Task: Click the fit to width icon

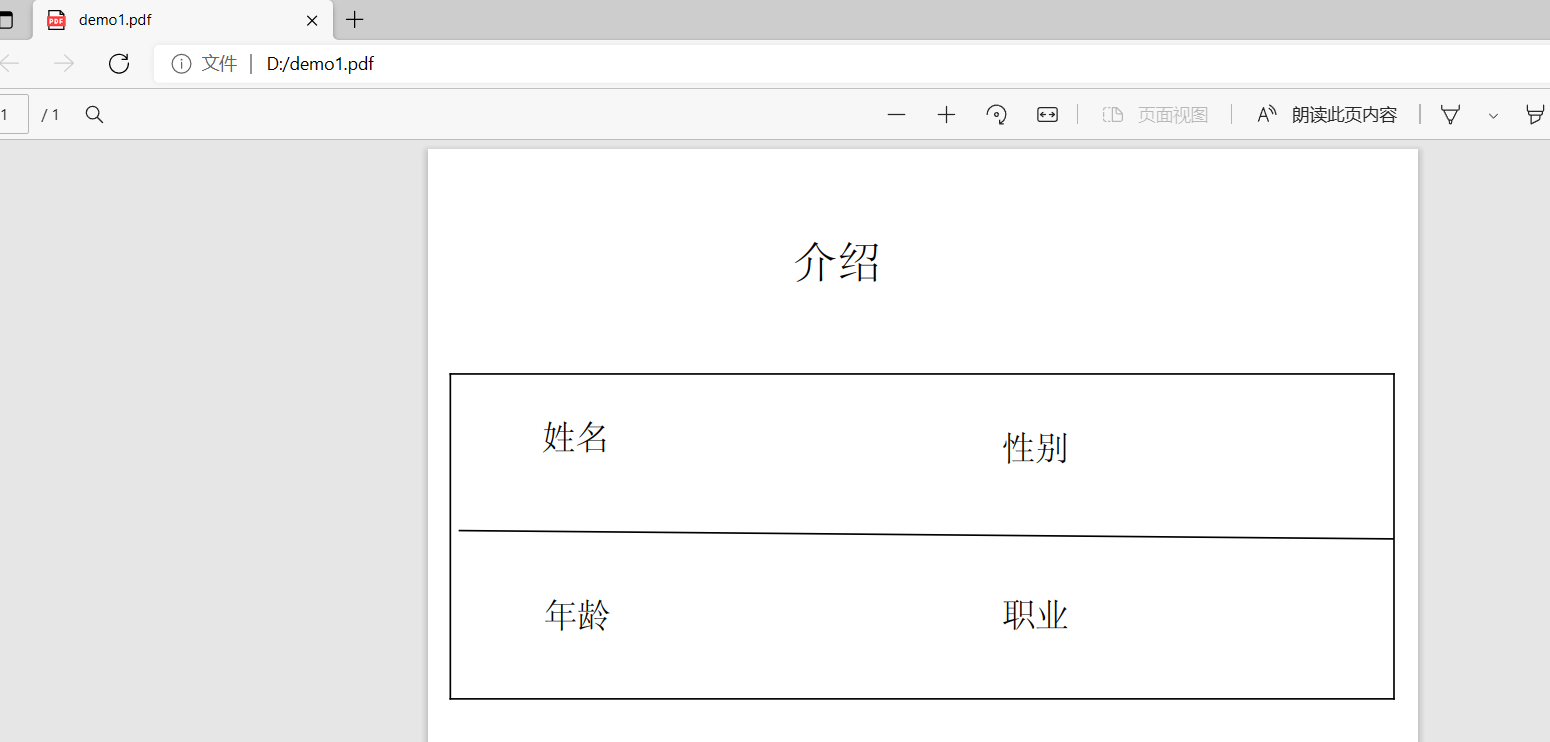Action: point(1047,115)
